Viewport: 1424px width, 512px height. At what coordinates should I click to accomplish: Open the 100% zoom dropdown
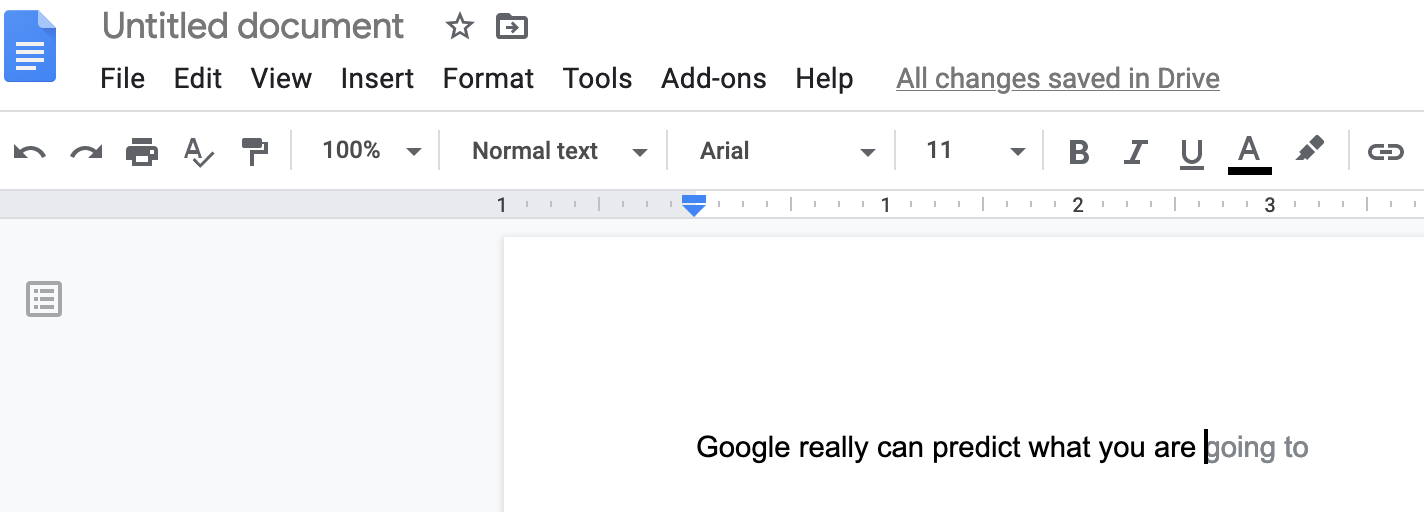[371, 151]
